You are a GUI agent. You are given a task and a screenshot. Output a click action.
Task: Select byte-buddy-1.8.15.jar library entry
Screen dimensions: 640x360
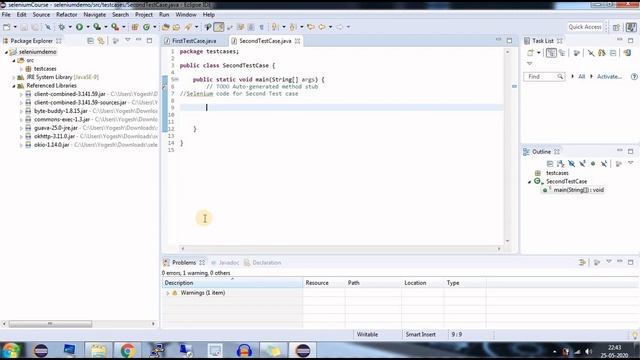61,111
